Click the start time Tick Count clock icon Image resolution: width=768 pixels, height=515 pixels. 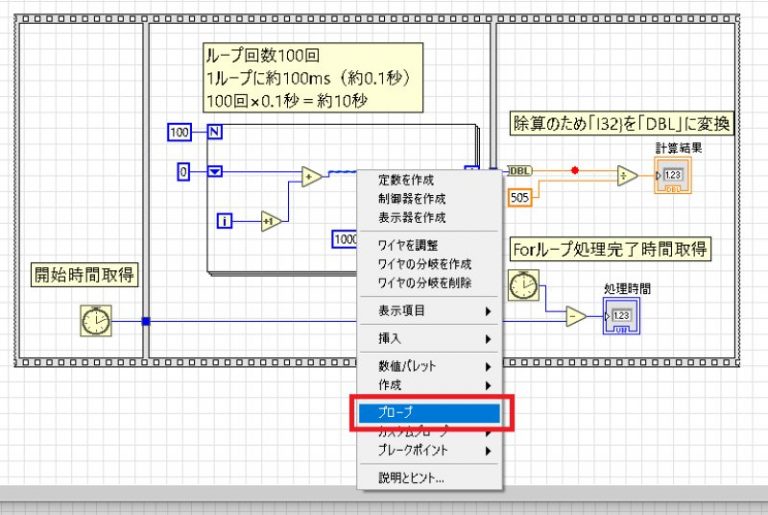pos(96,320)
